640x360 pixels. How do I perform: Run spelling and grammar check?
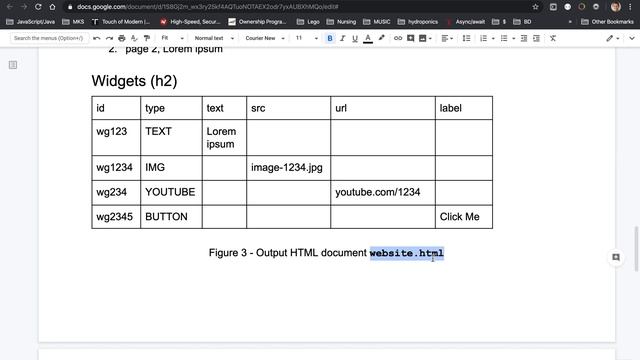coord(134,38)
